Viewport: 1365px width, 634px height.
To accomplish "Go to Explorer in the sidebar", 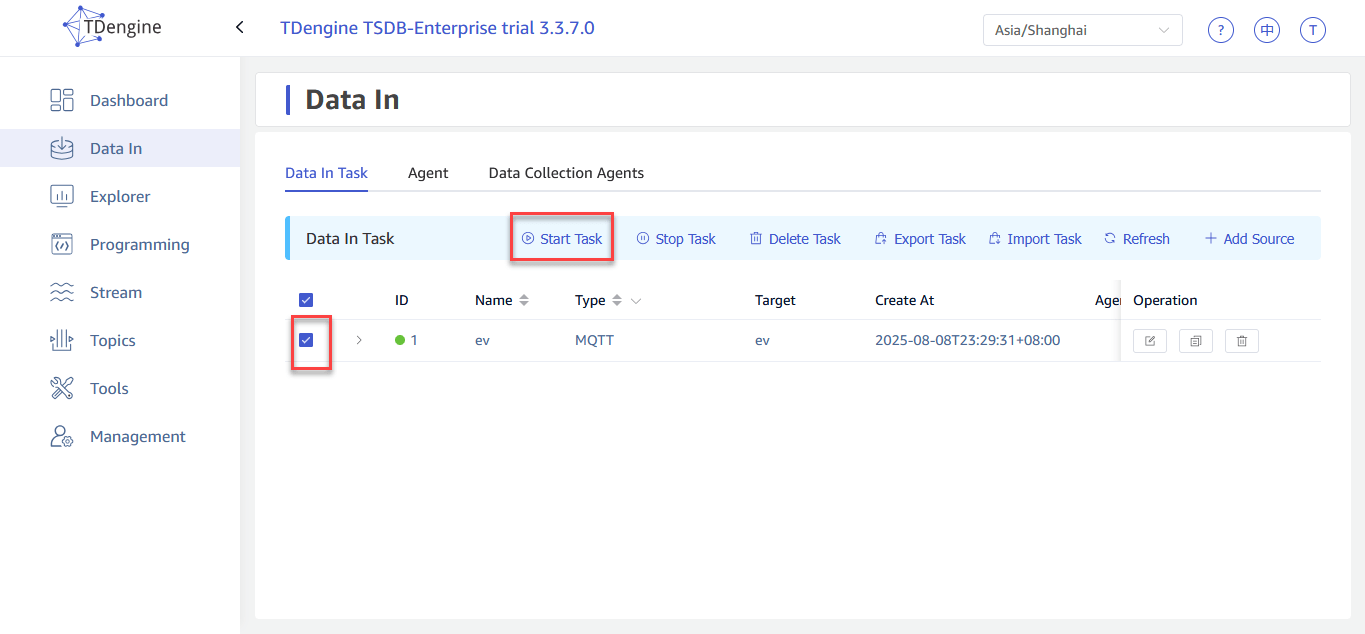I will [119, 197].
